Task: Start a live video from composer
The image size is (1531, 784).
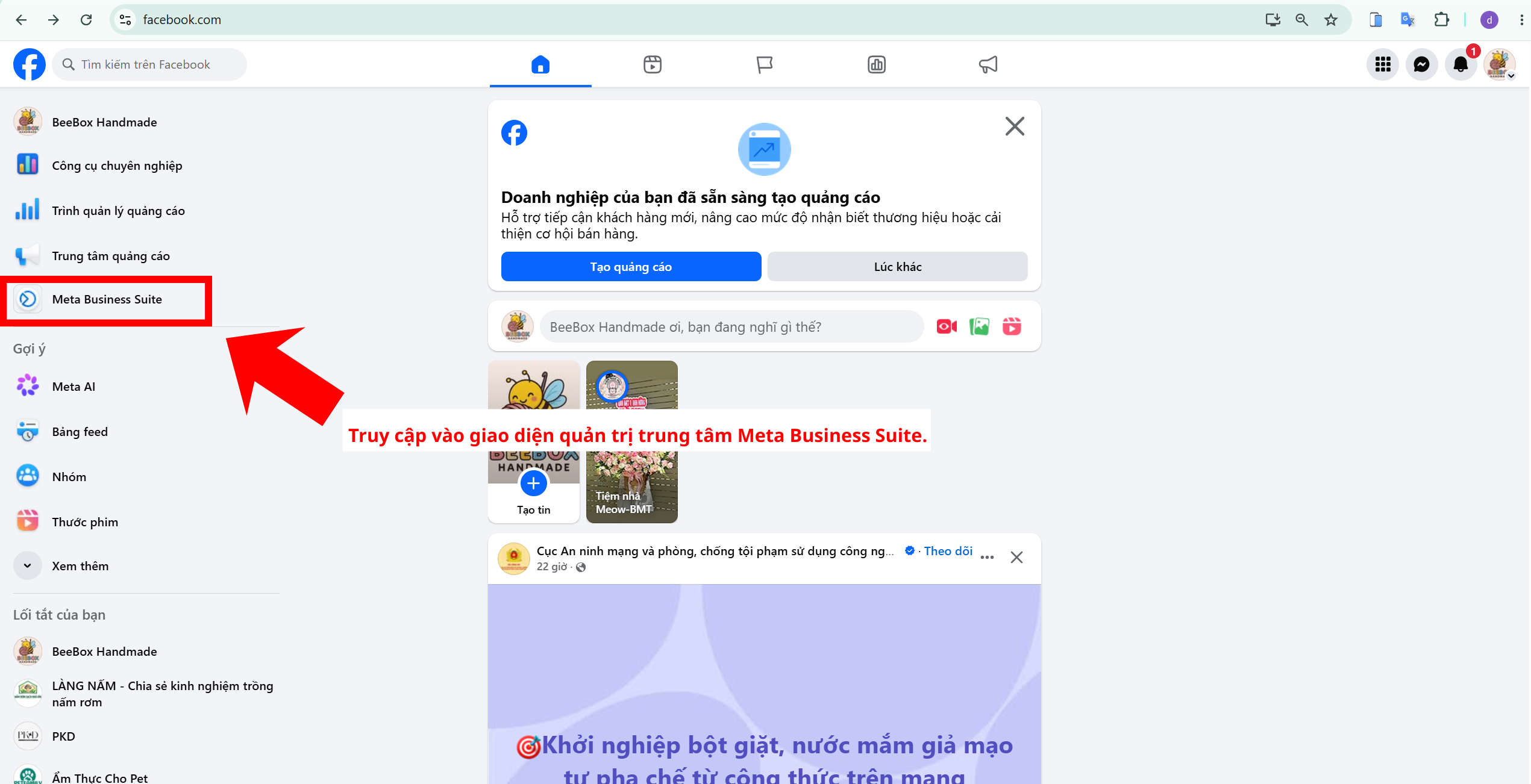Action: (x=947, y=327)
